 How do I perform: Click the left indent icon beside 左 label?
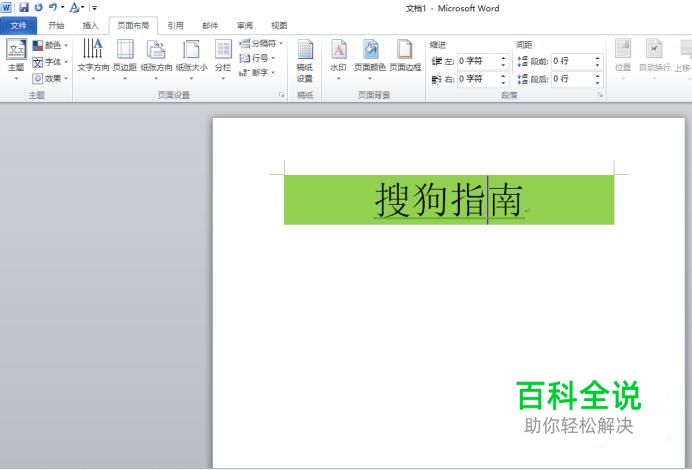pos(436,61)
